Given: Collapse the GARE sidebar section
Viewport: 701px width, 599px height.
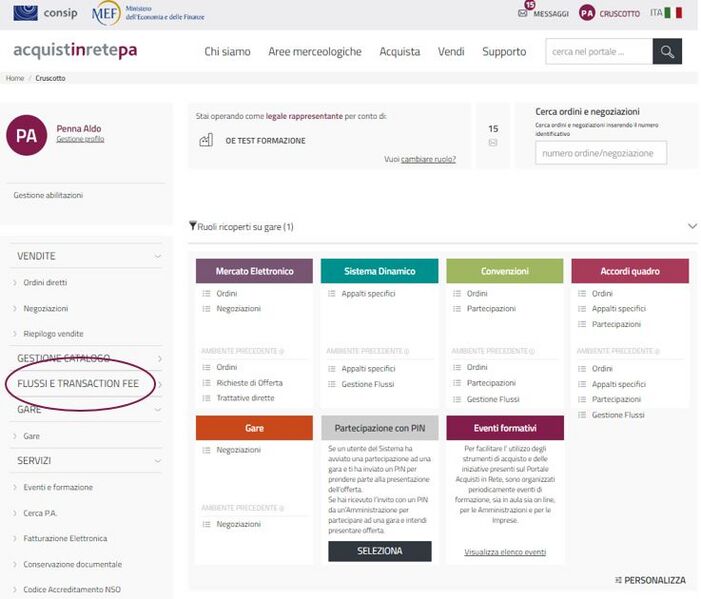Looking at the screenshot, I should (157, 409).
